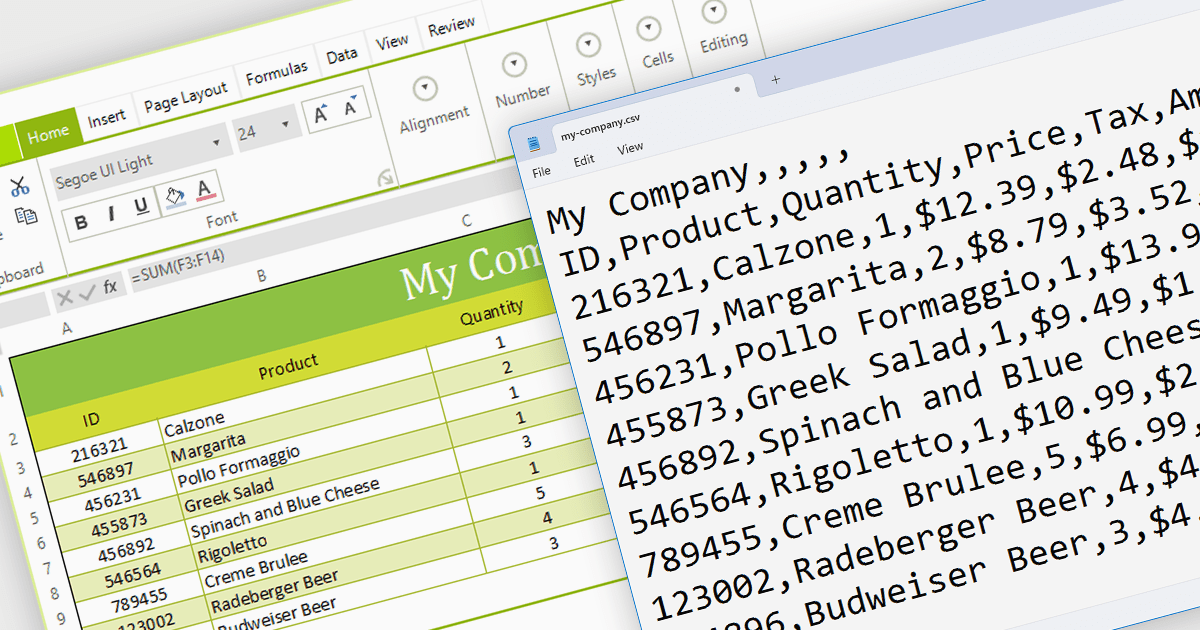
Task: Increase font size with grow icon
Action: coord(320,114)
